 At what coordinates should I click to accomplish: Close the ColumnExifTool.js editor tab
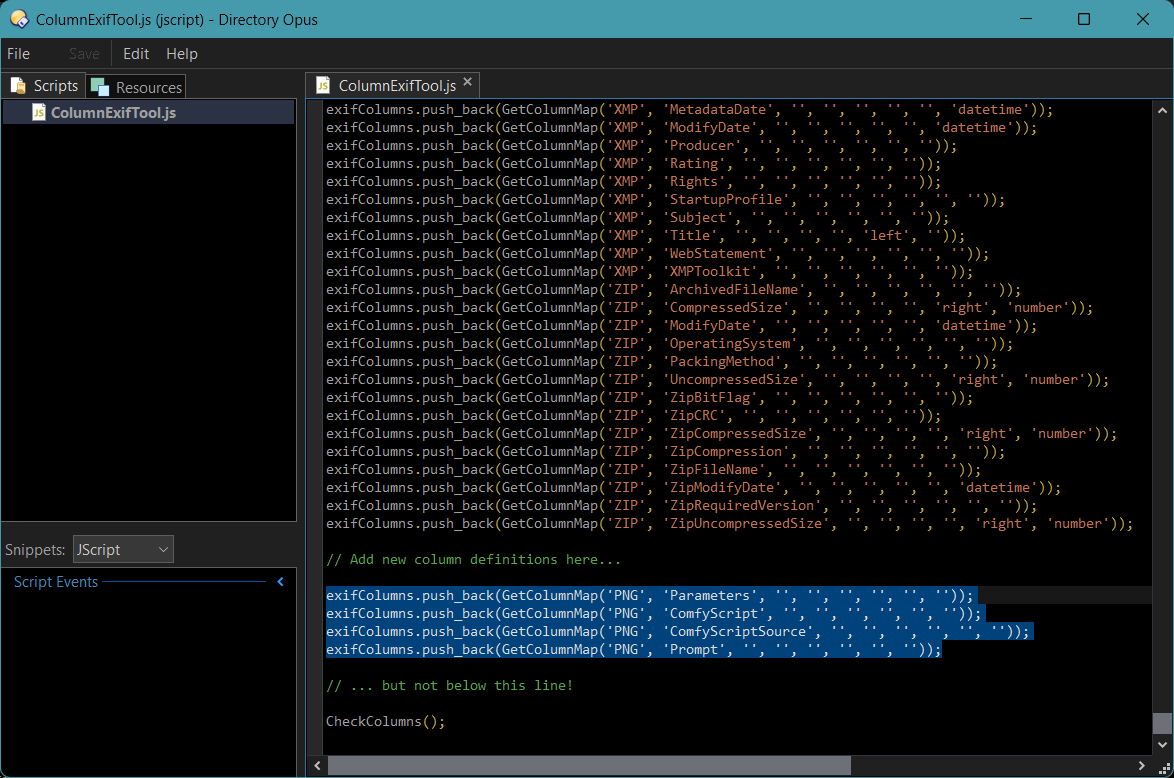[467, 84]
